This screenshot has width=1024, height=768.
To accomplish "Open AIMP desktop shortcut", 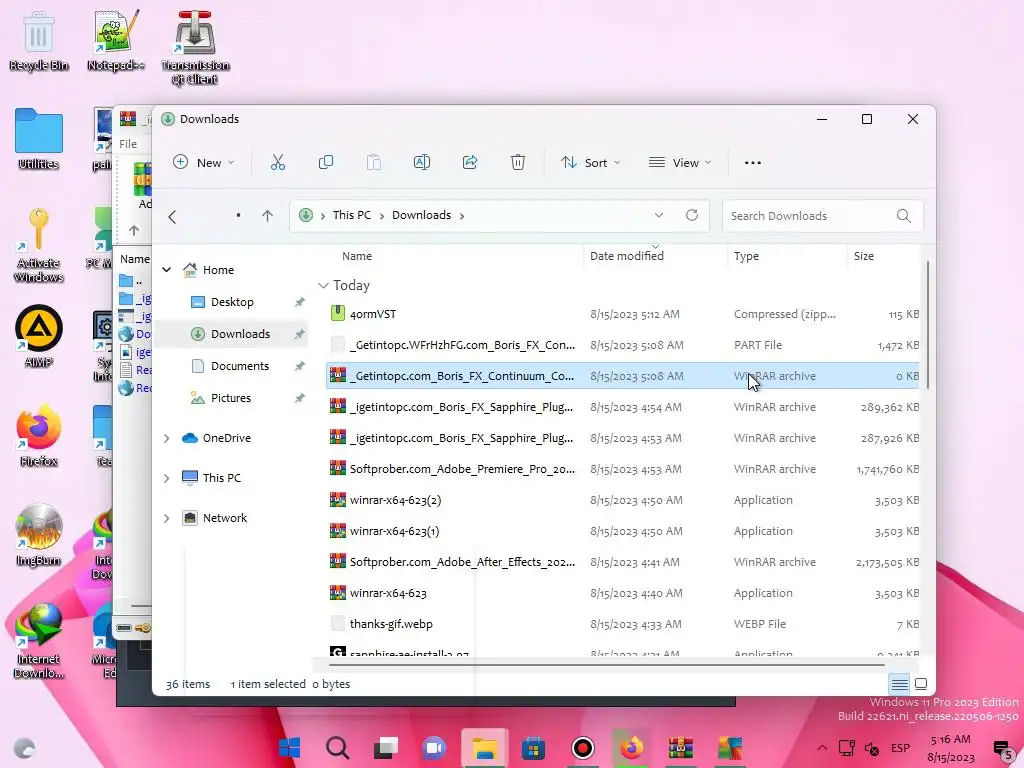I will point(39,336).
